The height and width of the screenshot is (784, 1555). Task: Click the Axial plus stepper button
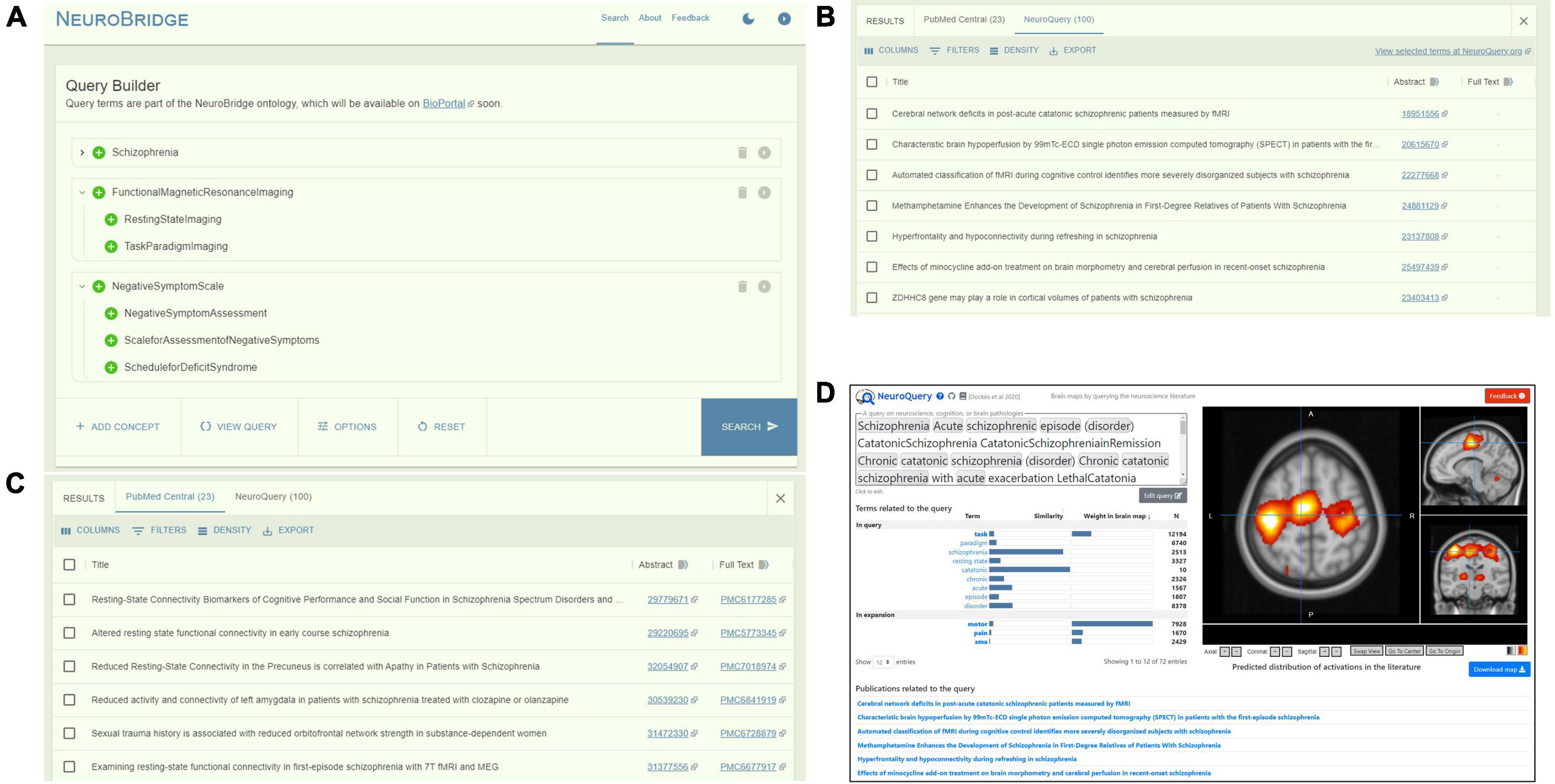[1224, 652]
